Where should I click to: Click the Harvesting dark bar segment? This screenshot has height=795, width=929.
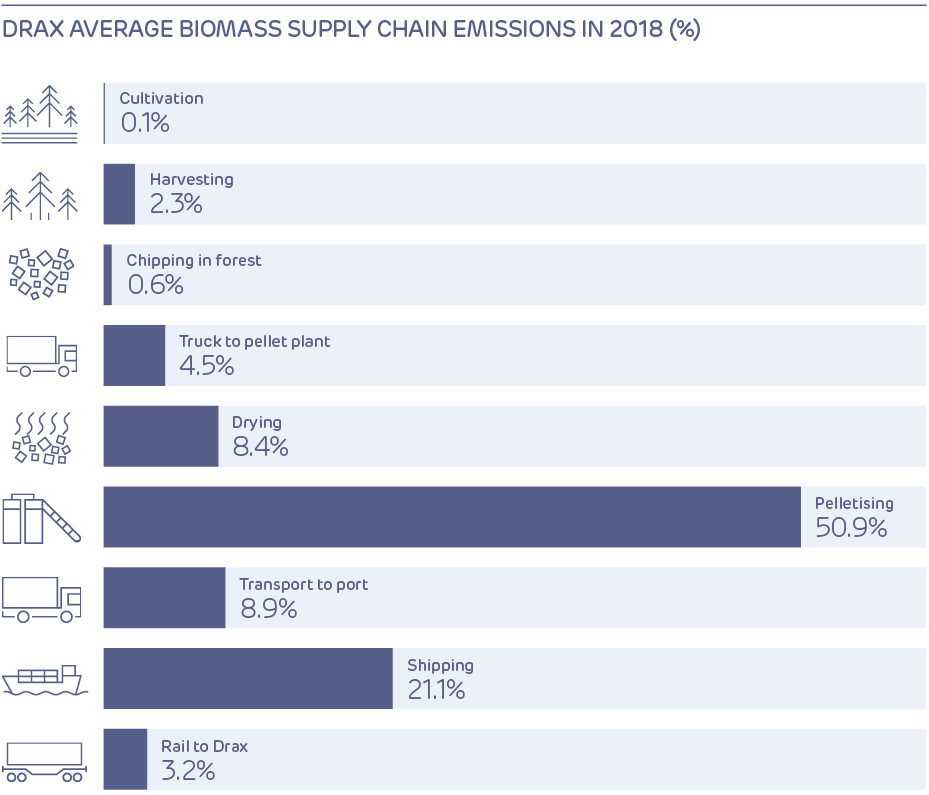pos(119,194)
